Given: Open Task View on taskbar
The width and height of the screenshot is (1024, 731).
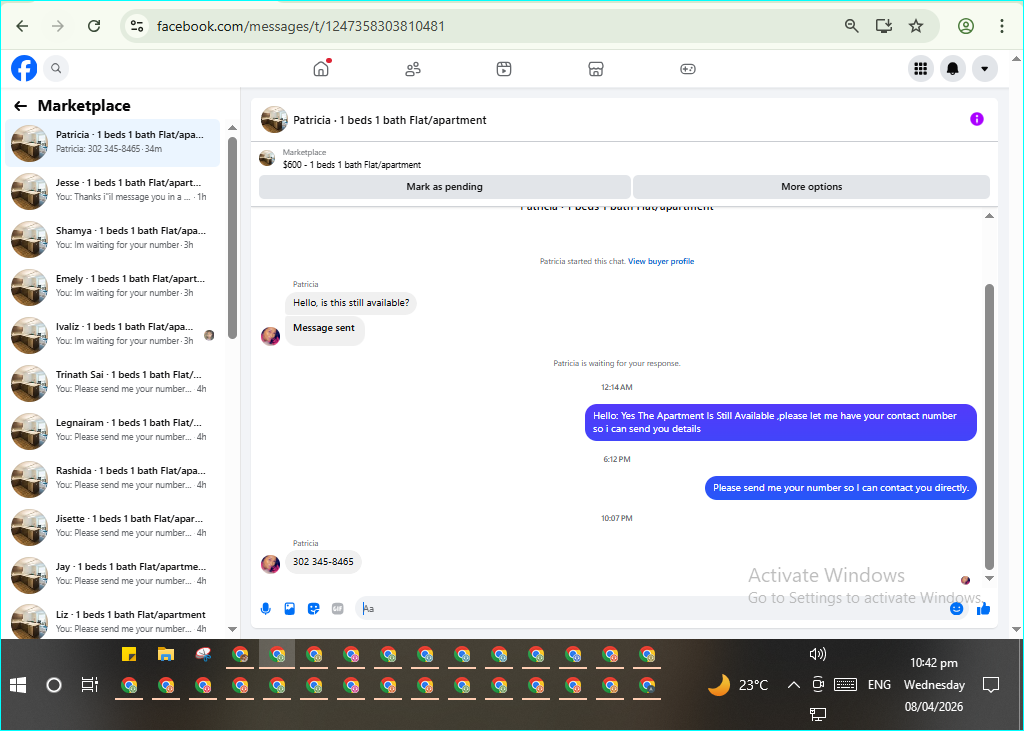Looking at the screenshot, I should point(89,685).
